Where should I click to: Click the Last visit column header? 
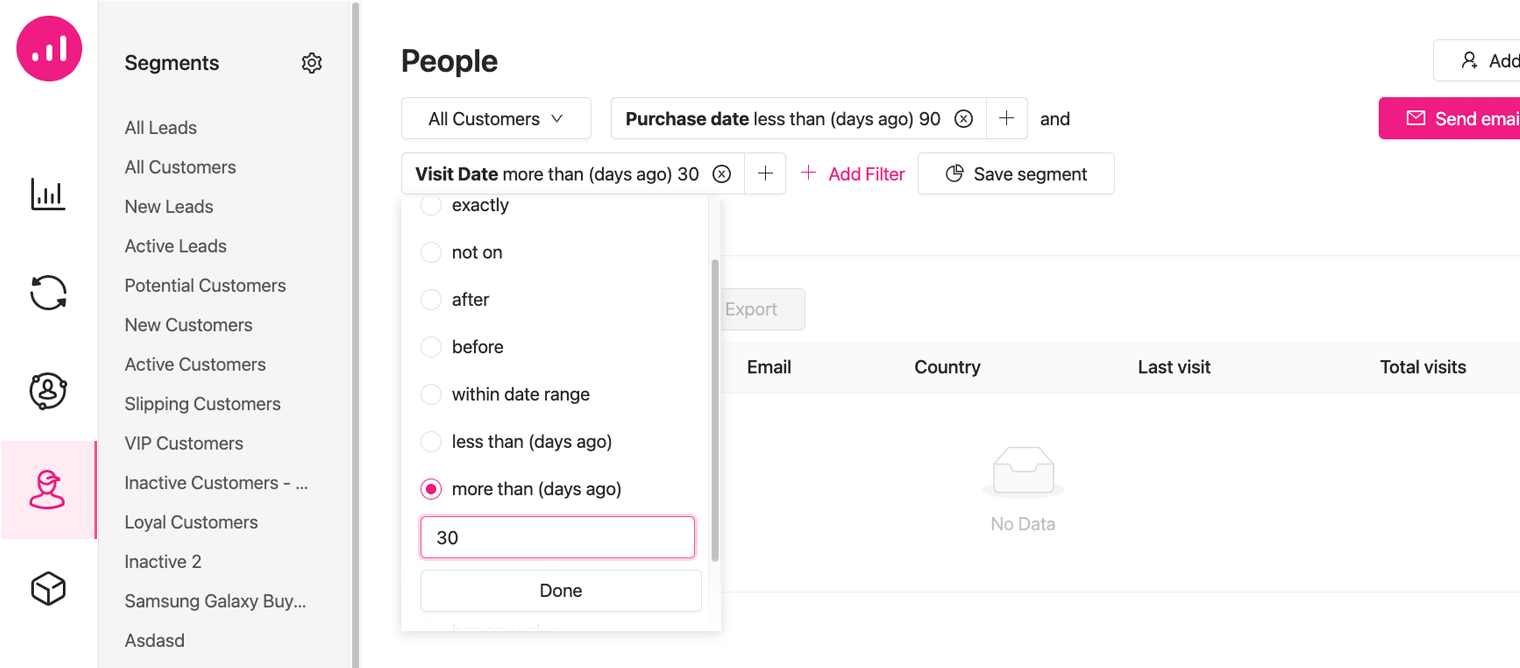pos(1174,367)
